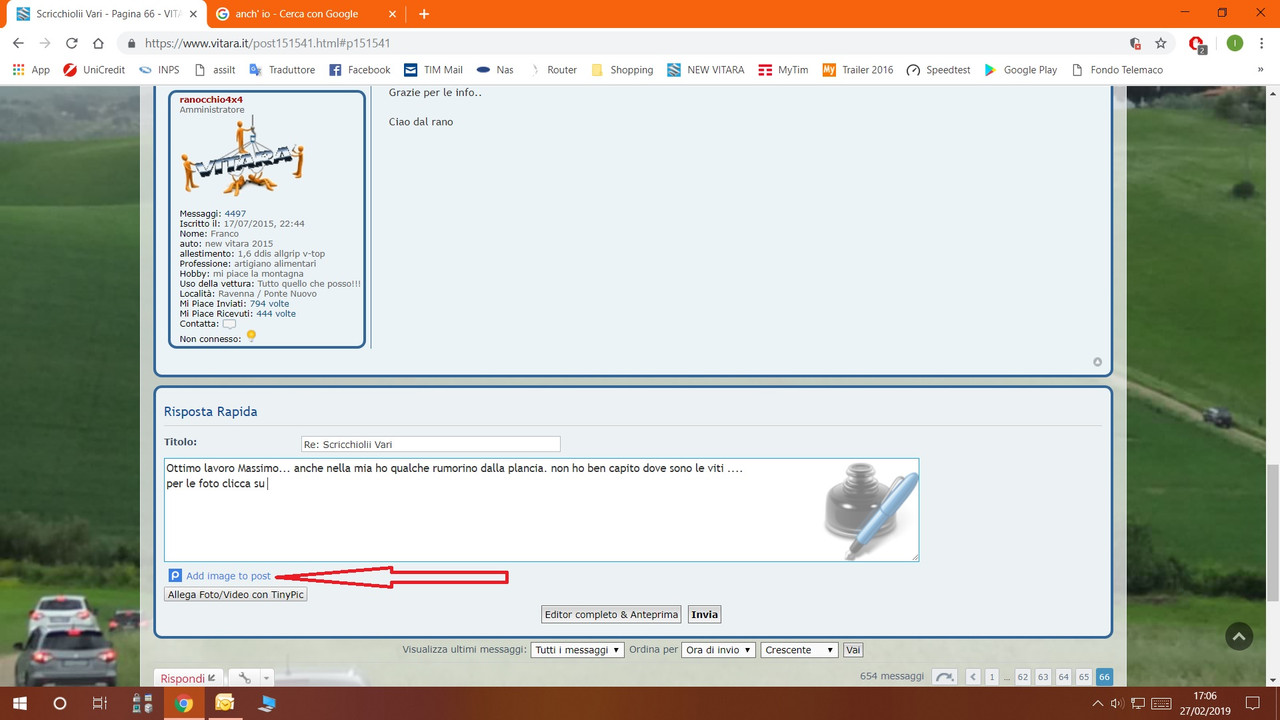Open the Google Play bookmark

(x=1020, y=70)
